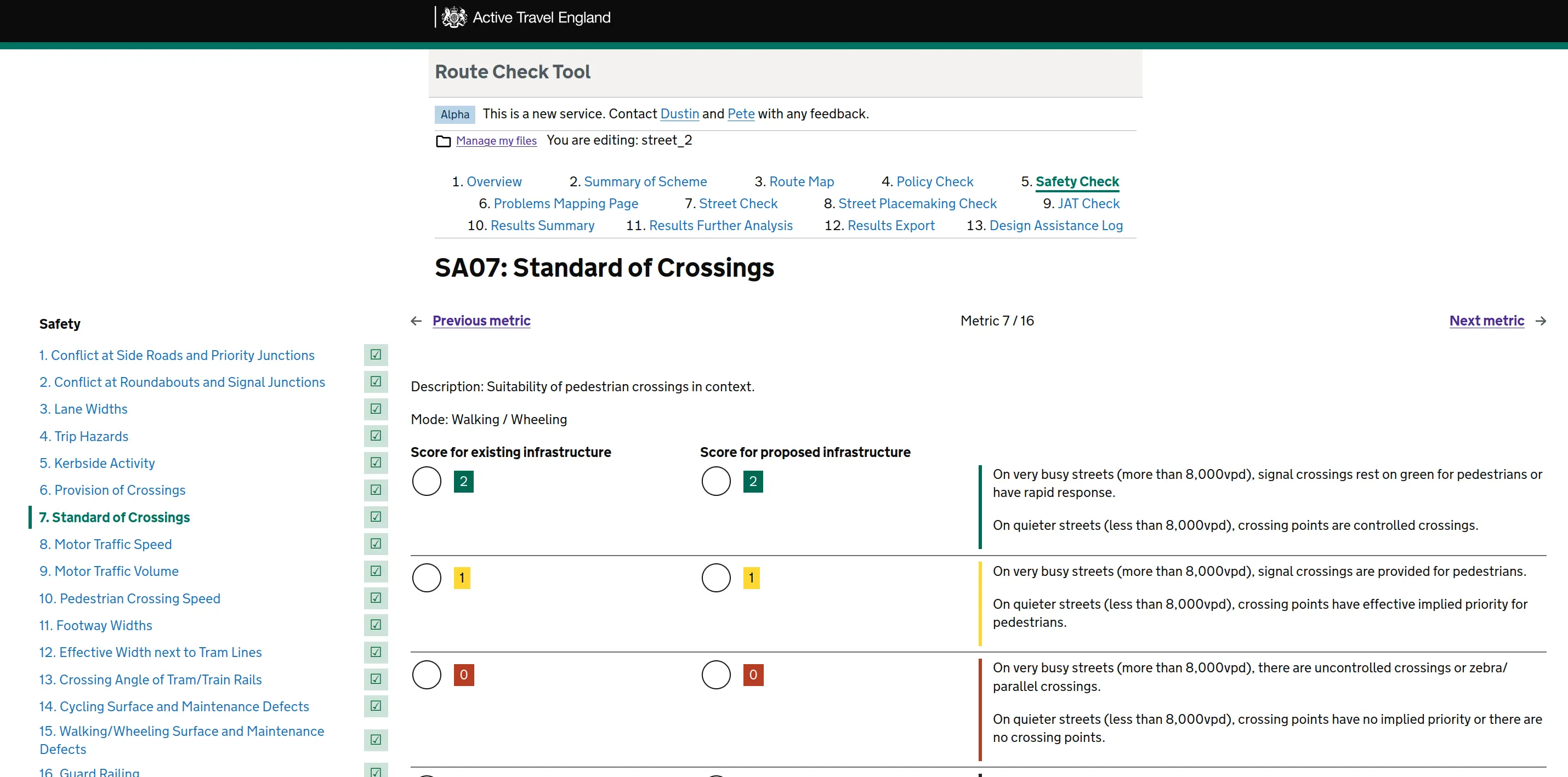Open Manage my files link

[496, 141]
